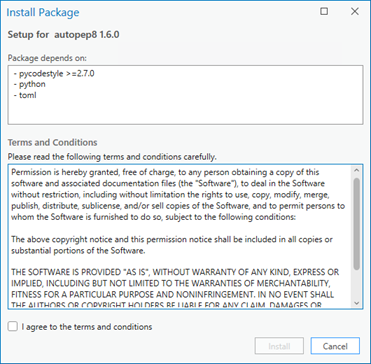Click the license scrollbar up arrow

pyautogui.click(x=356, y=170)
